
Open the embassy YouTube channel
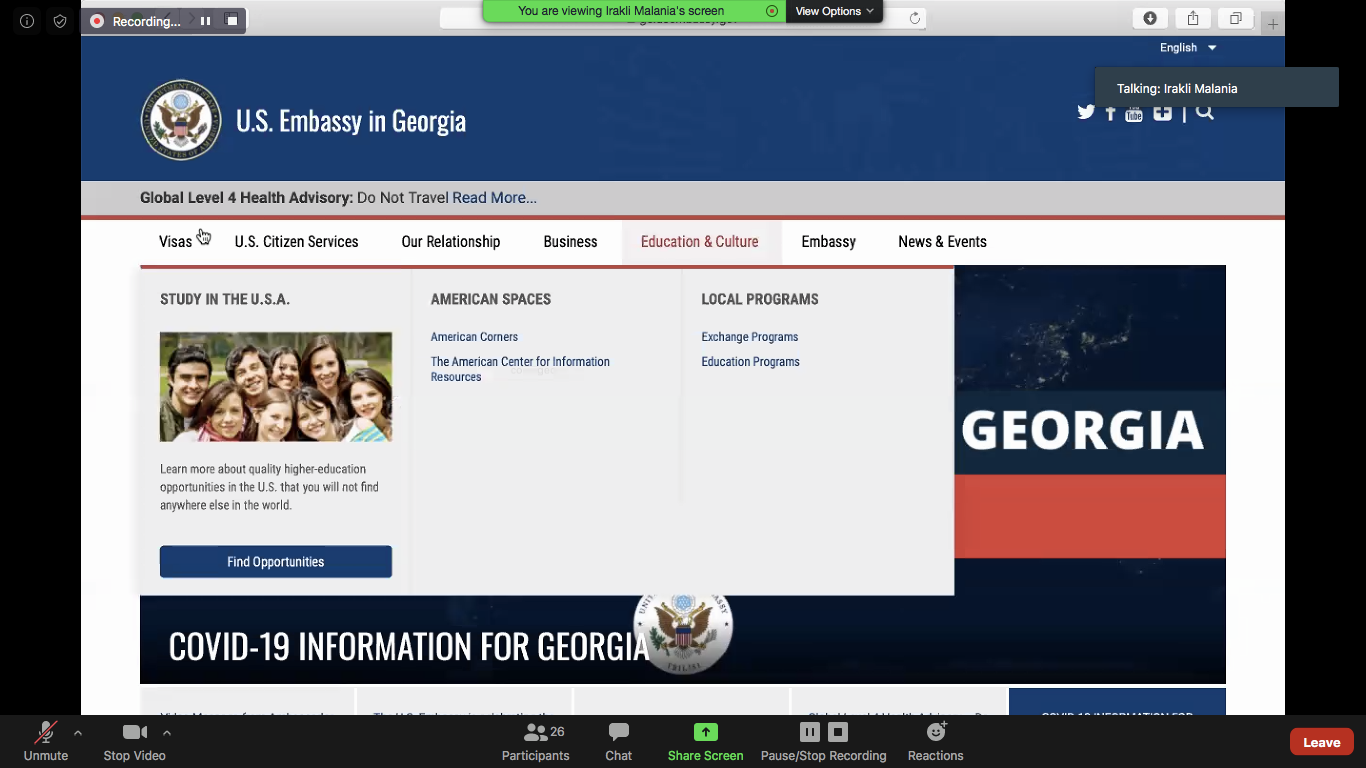1134,113
